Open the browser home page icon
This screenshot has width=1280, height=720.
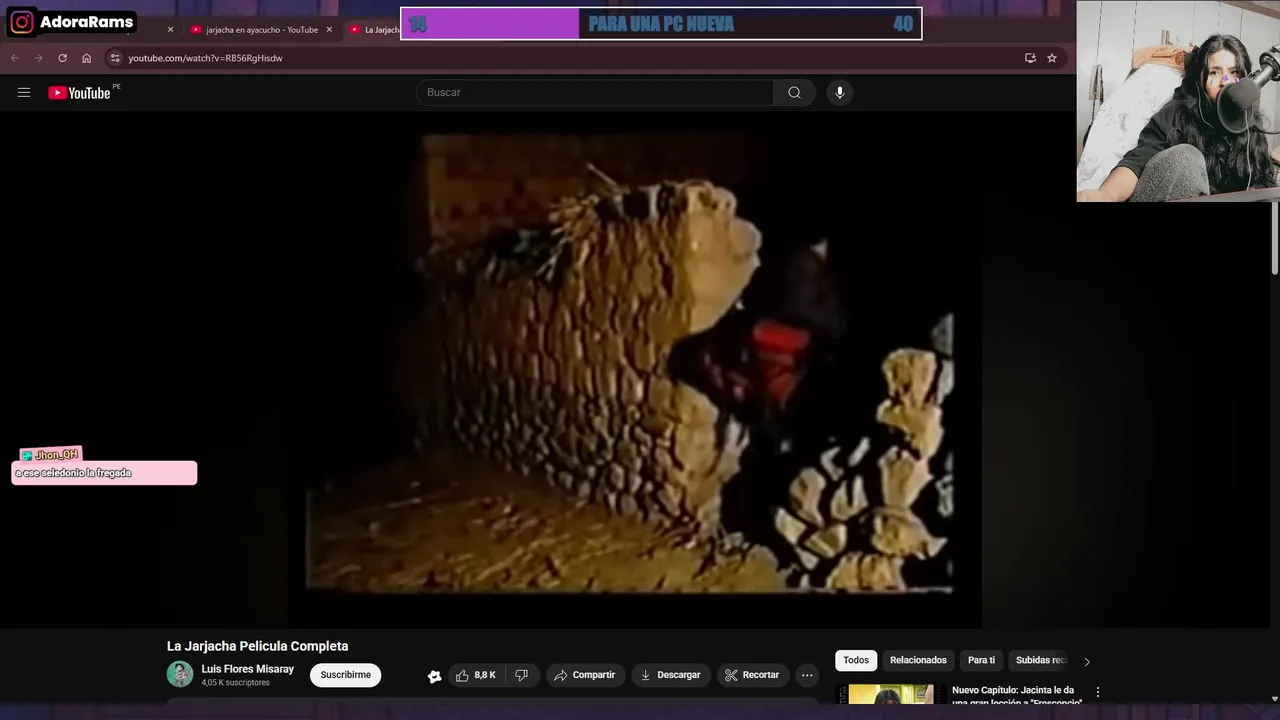(x=86, y=58)
